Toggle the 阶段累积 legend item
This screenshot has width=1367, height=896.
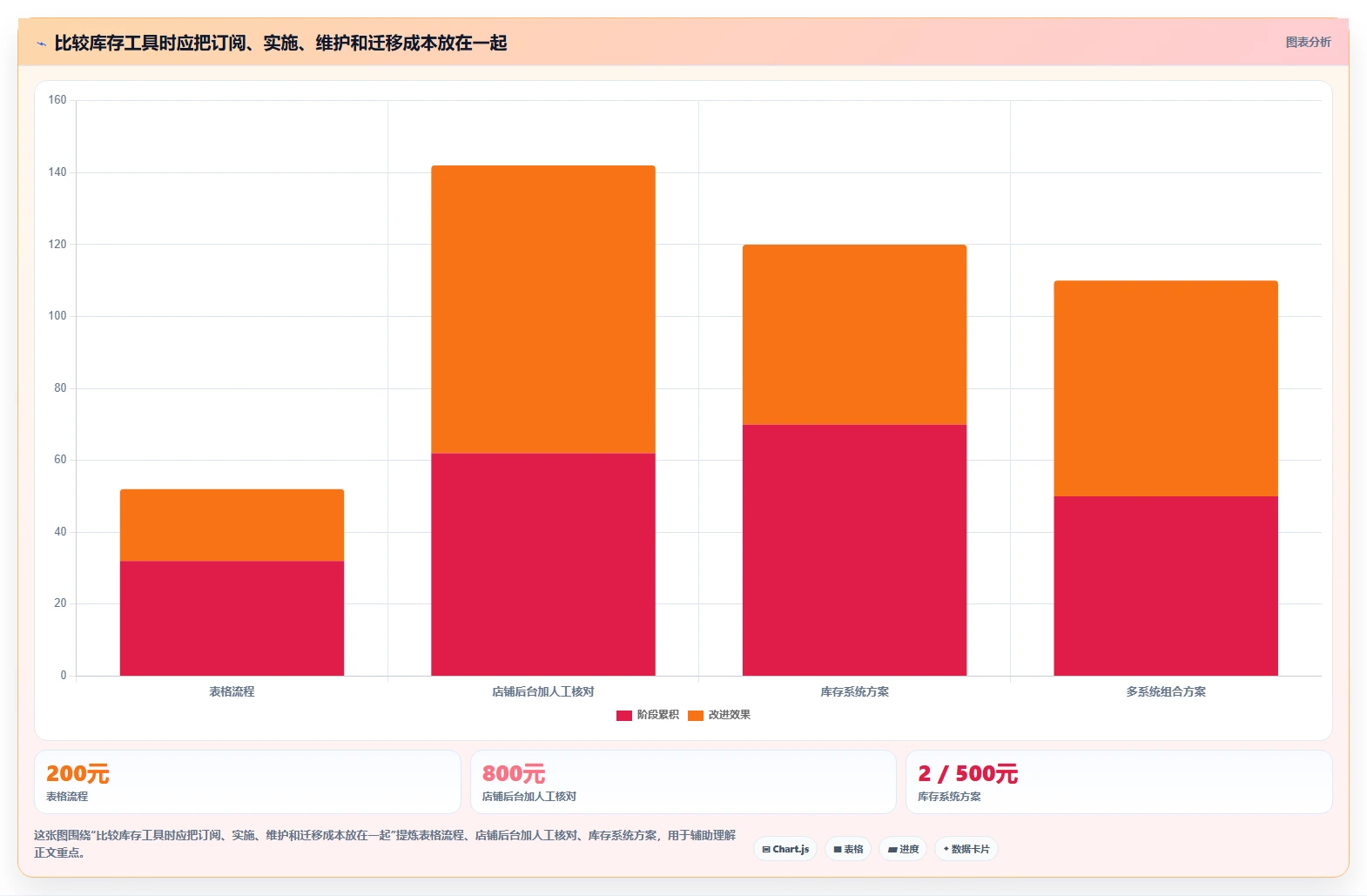pos(647,715)
